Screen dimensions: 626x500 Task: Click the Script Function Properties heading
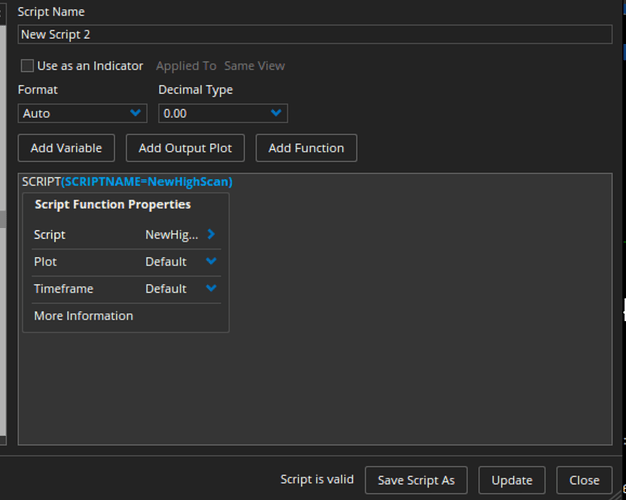113,204
